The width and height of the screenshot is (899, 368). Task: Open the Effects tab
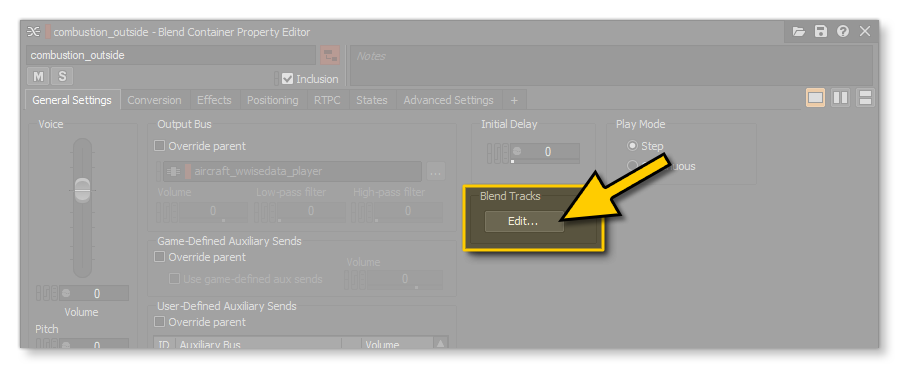click(214, 100)
